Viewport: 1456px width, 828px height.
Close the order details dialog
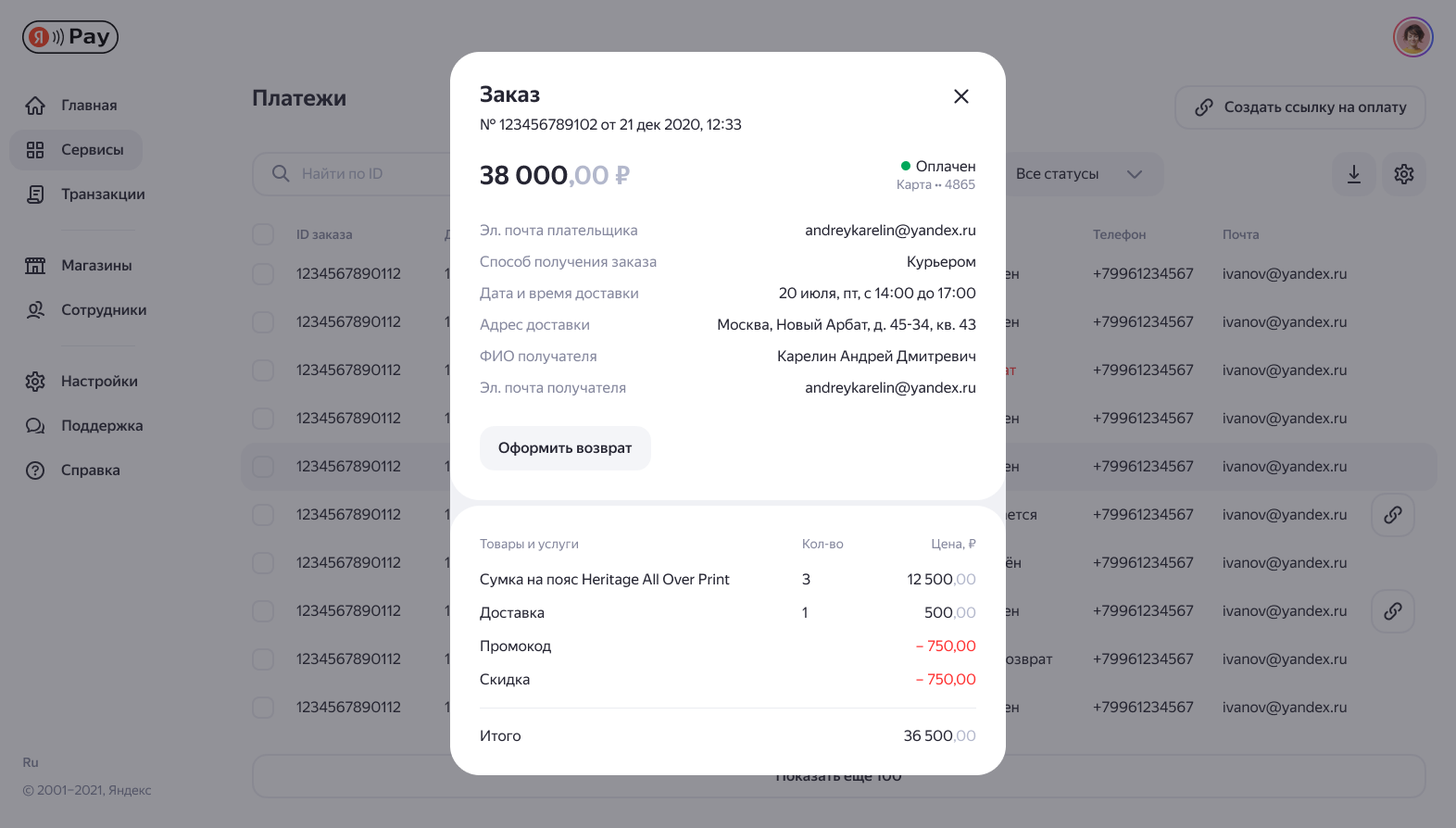(961, 96)
